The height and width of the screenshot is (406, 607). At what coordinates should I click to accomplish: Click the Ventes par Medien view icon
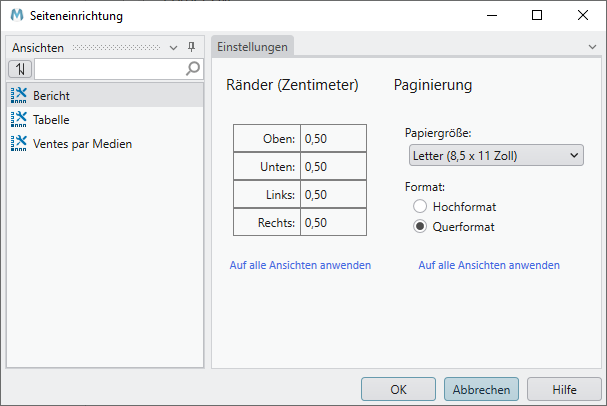point(19,143)
